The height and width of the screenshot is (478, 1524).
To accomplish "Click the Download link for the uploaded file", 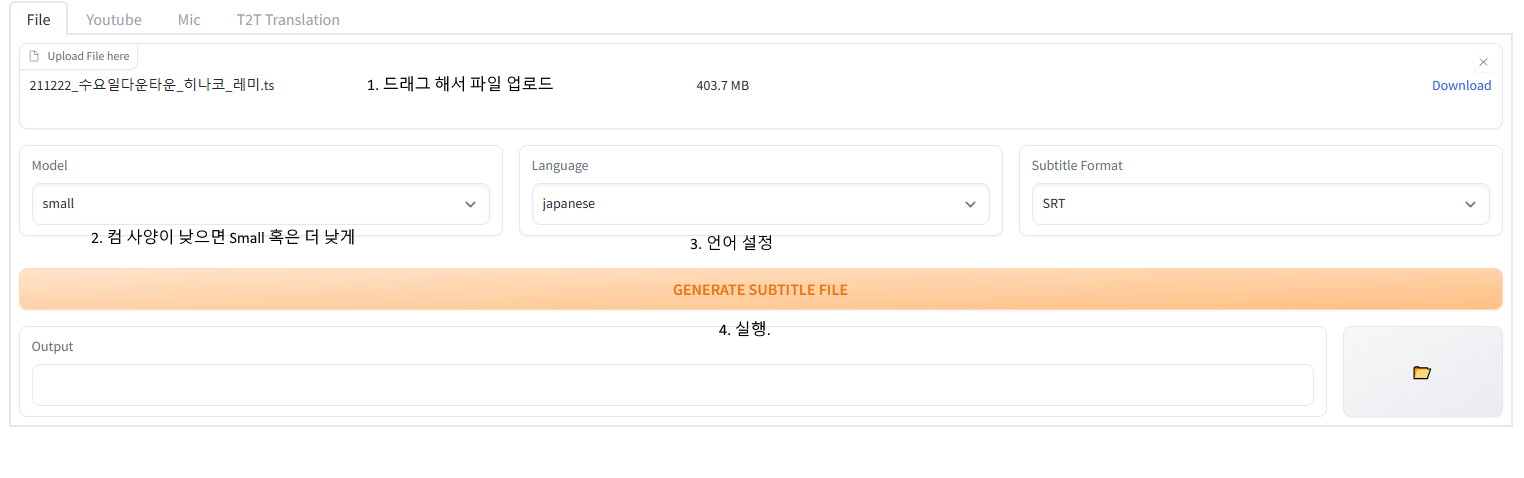I will [1461, 85].
